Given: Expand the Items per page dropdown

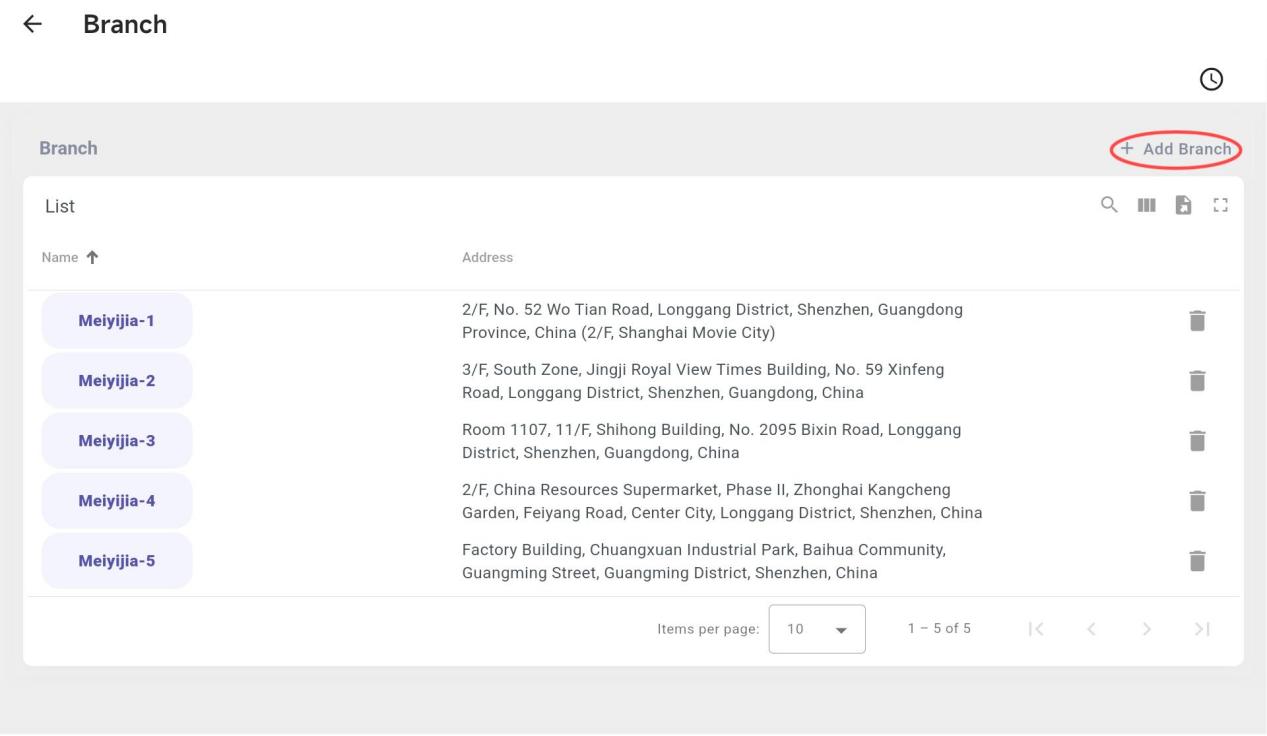Looking at the screenshot, I should [x=816, y=629].
